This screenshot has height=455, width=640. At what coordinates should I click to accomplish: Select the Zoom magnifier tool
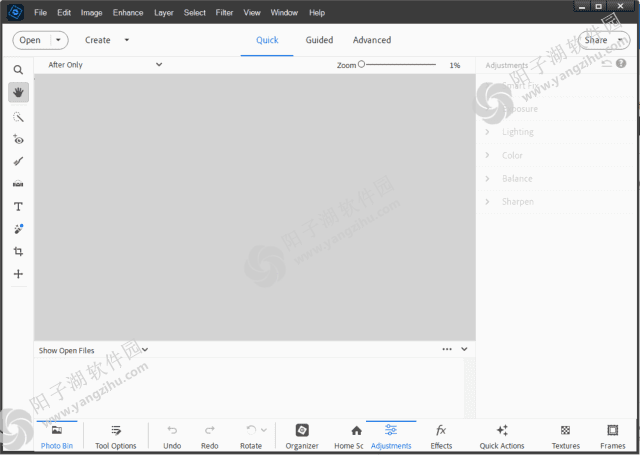18,70
